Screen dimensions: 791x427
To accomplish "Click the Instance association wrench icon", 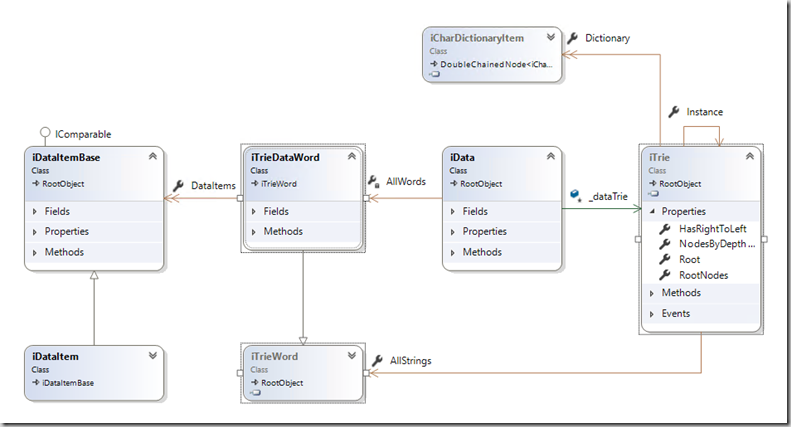I will click(x=673, y=112).
